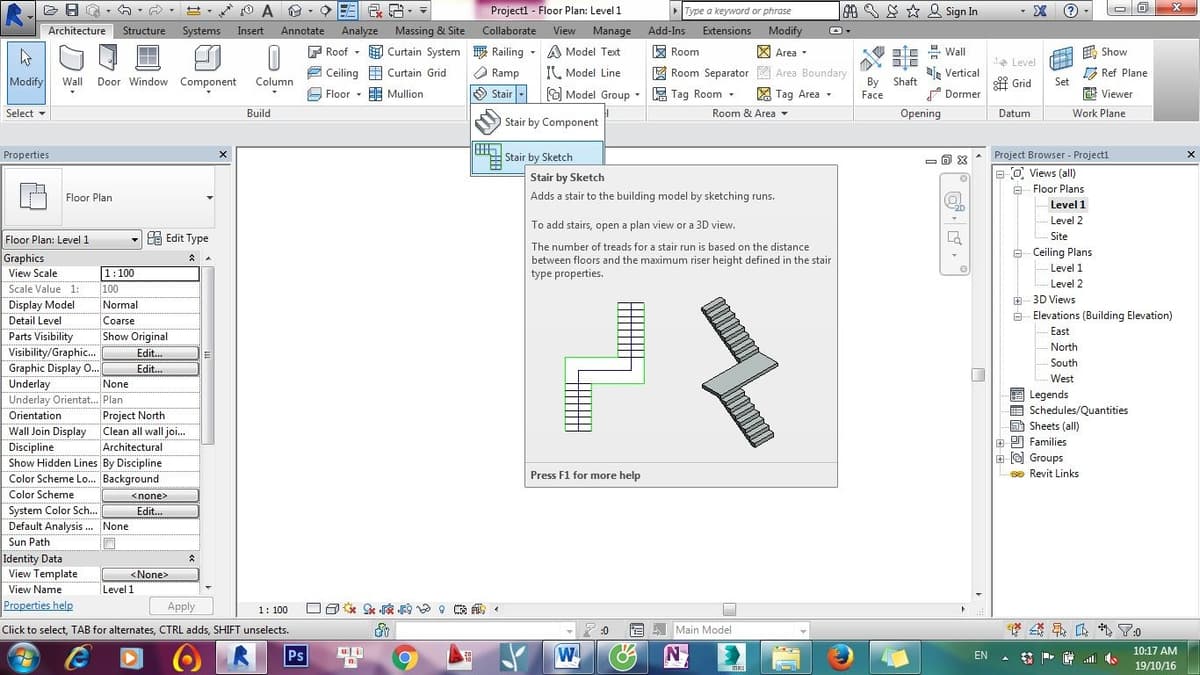This screenshot has width=1200, height=675.
Task: Click the Dormer opening tool
Action: [x=954, y=94]
